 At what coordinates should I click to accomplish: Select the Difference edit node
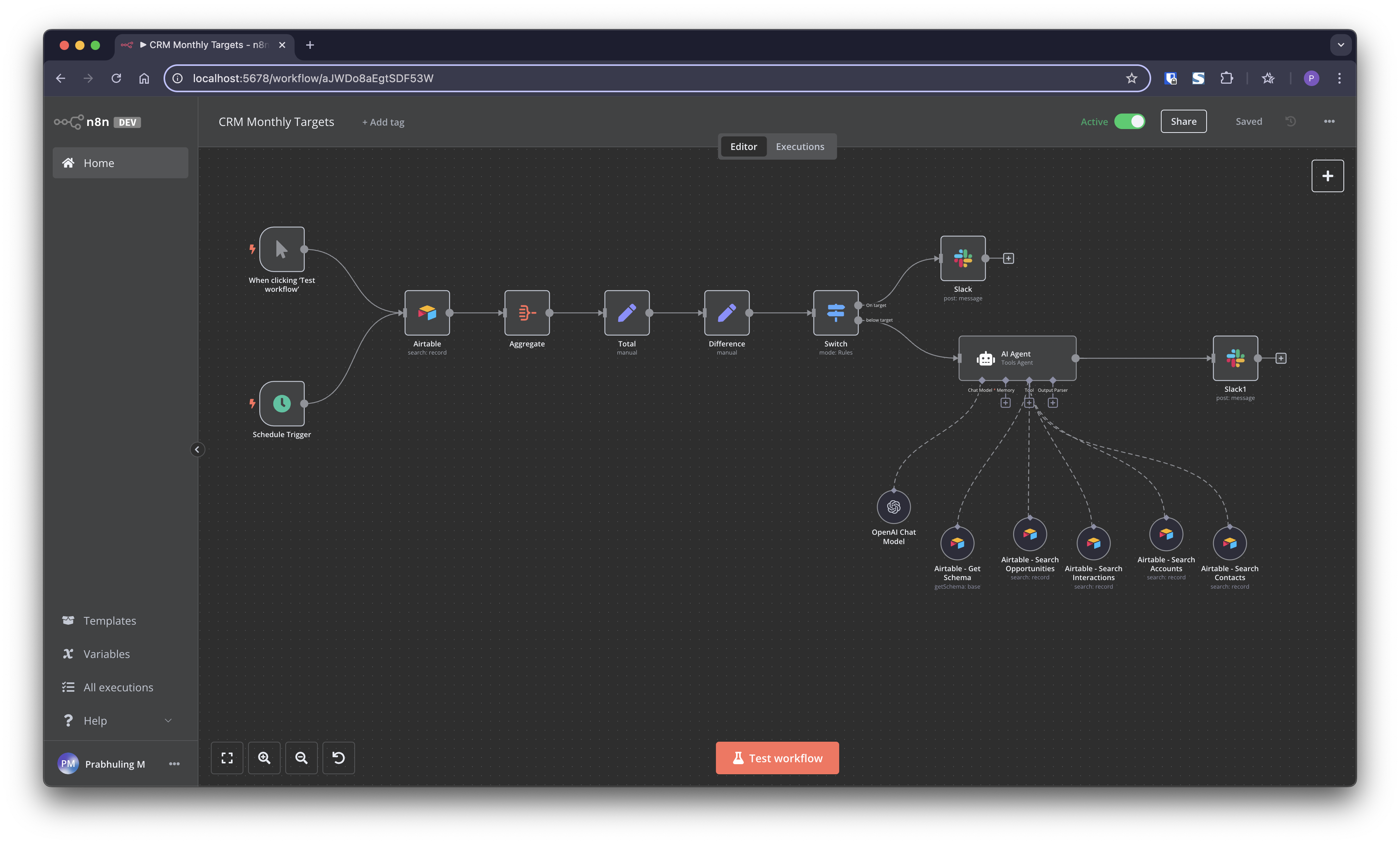(x=727, y=312)
